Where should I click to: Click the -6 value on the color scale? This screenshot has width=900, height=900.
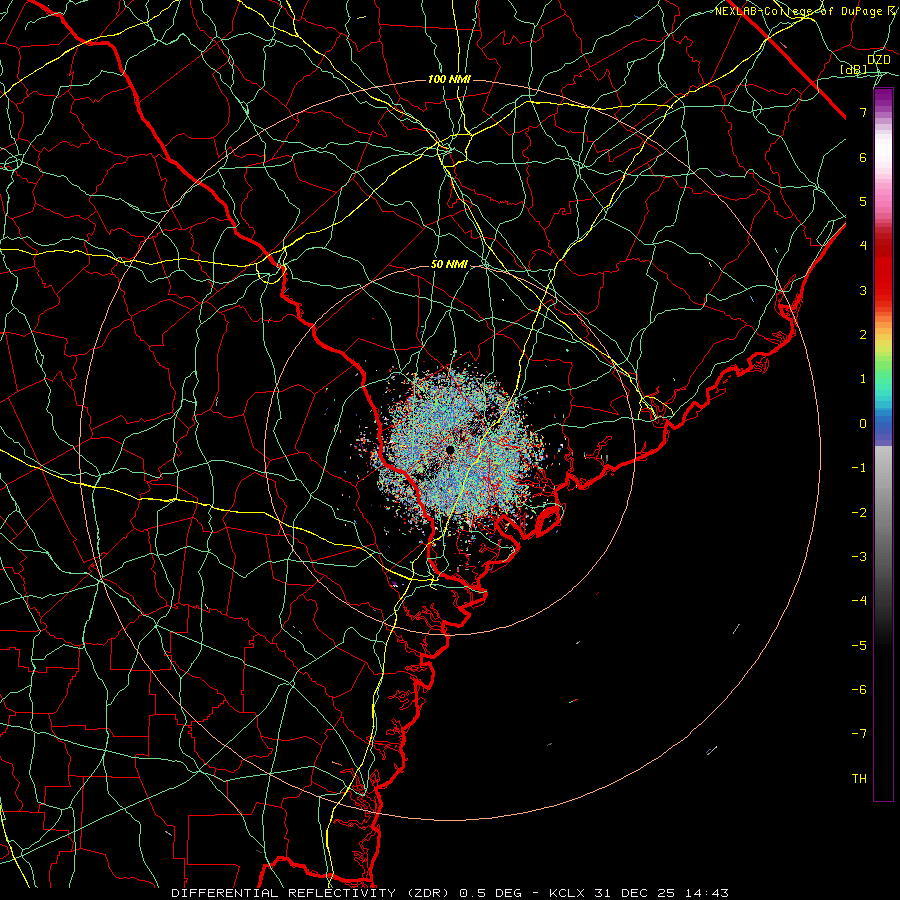click(859, 690)
